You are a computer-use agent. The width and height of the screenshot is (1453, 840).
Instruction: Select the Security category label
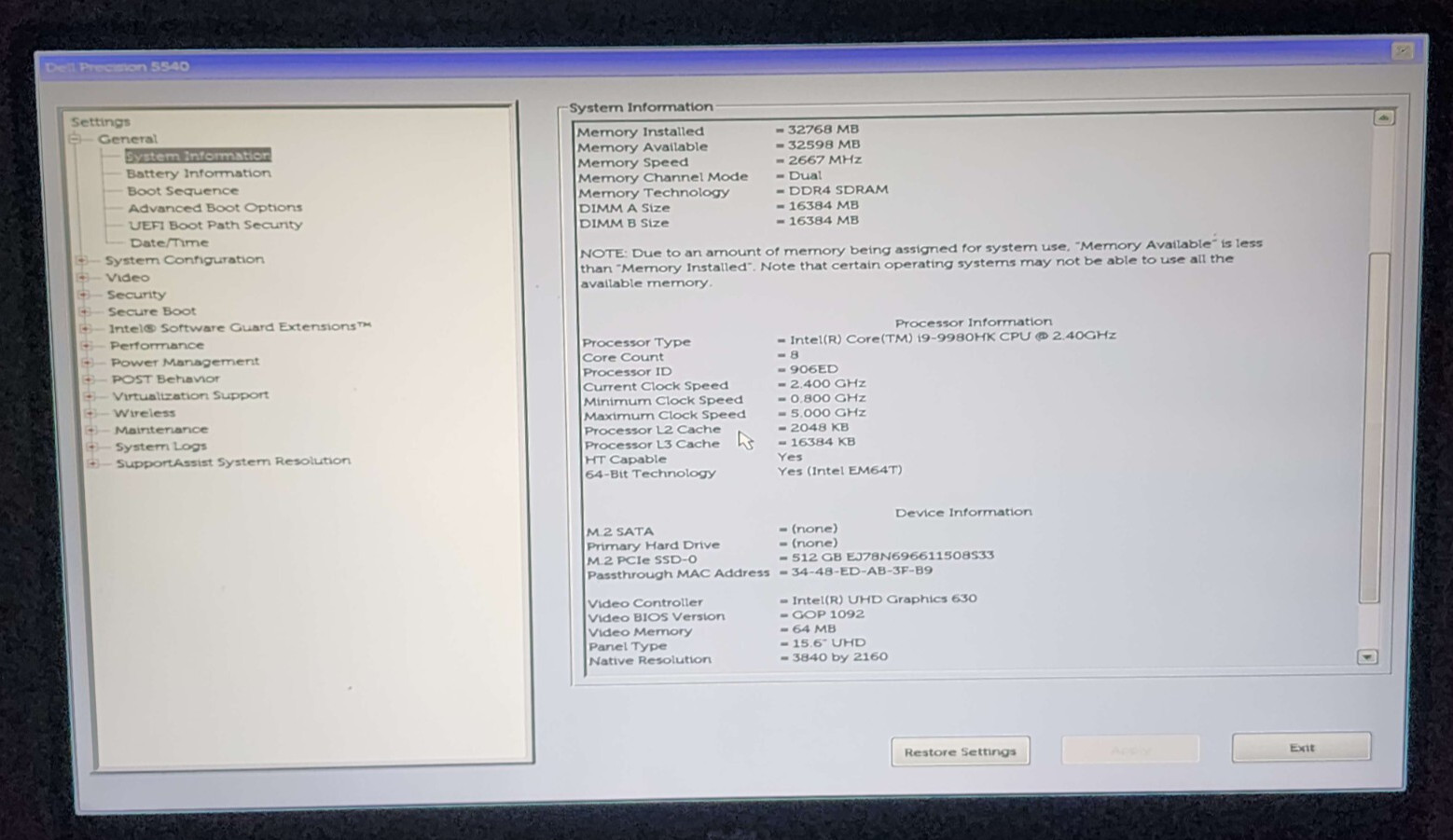pos(136,294)
